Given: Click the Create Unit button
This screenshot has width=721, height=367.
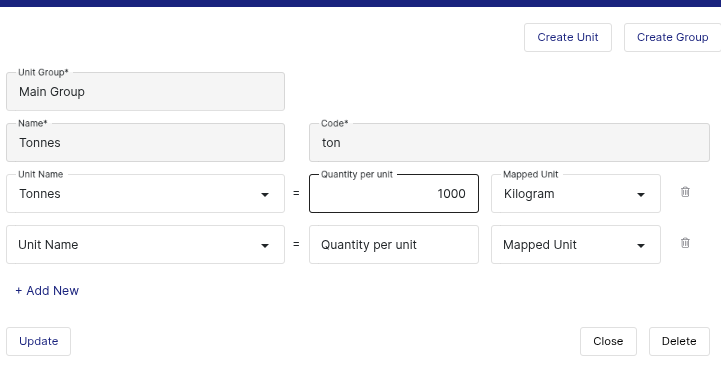Looking at the screenshot, I should [568, 37].
